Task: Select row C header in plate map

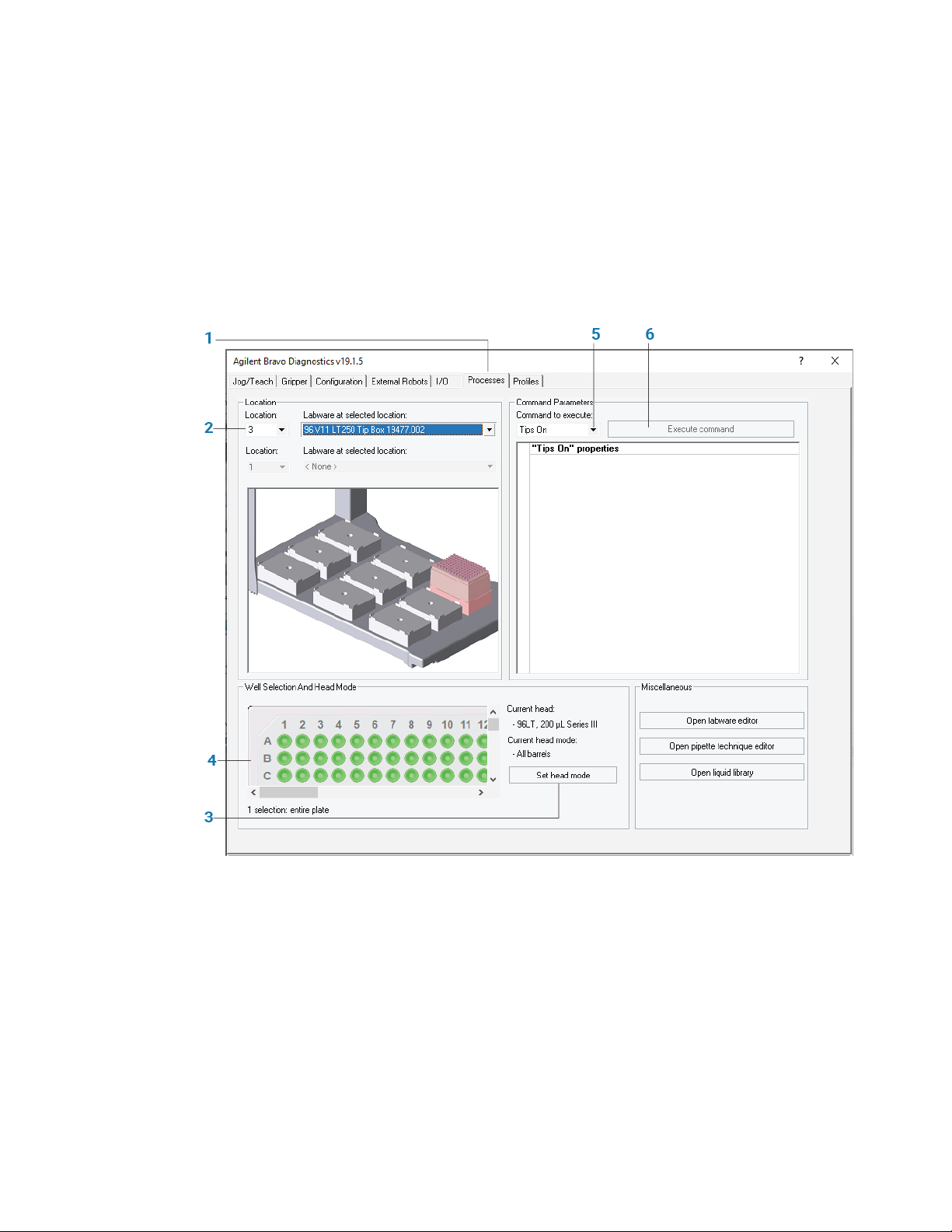Action: click(x=267, y=776)
